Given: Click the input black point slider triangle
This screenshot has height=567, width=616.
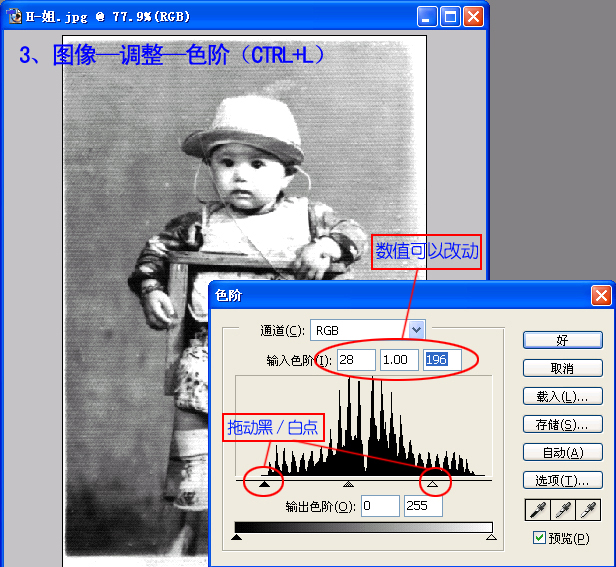Looking at the screenshot, I should (264, 484).
